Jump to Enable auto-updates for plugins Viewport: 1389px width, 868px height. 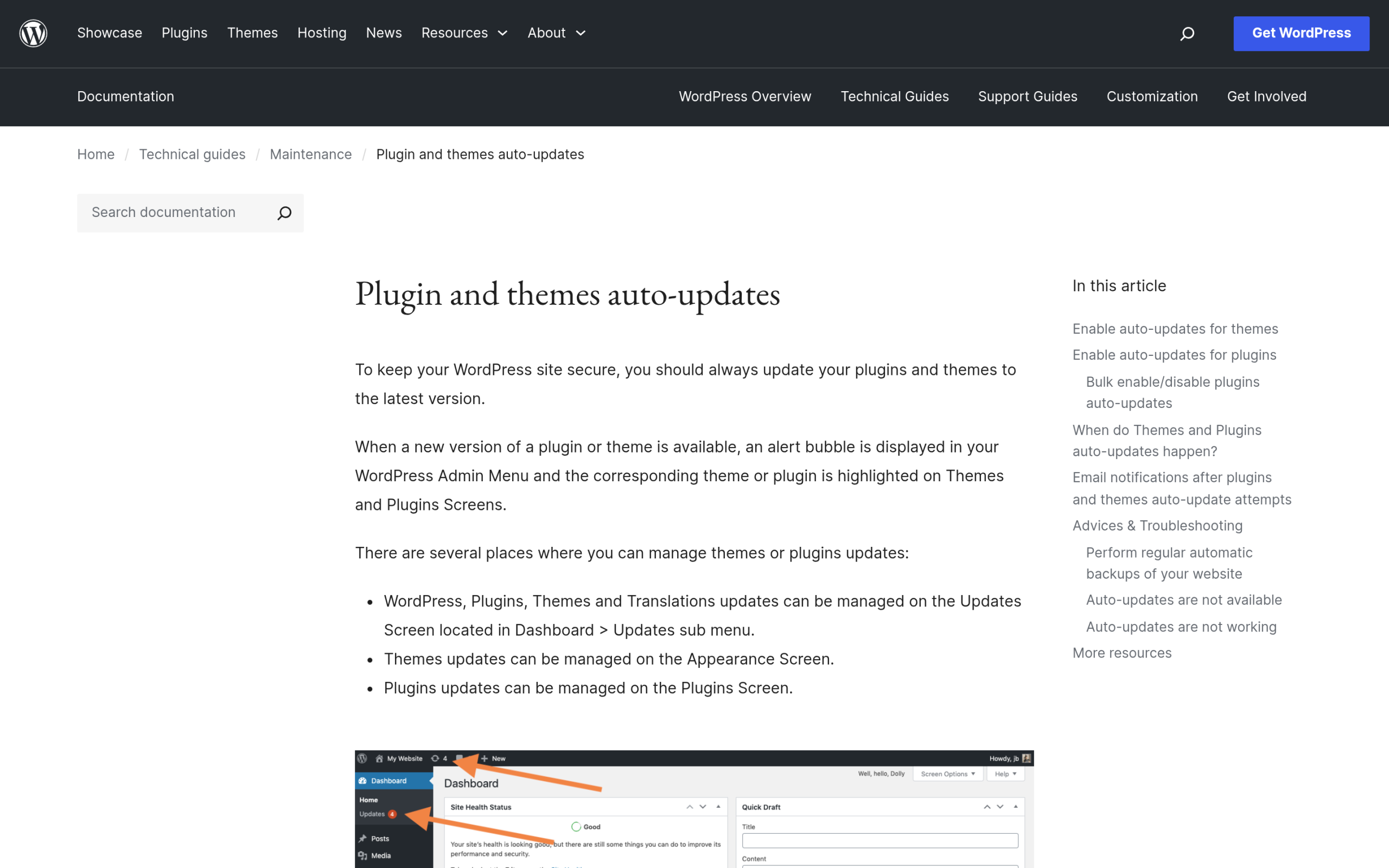pos(1174,355)
